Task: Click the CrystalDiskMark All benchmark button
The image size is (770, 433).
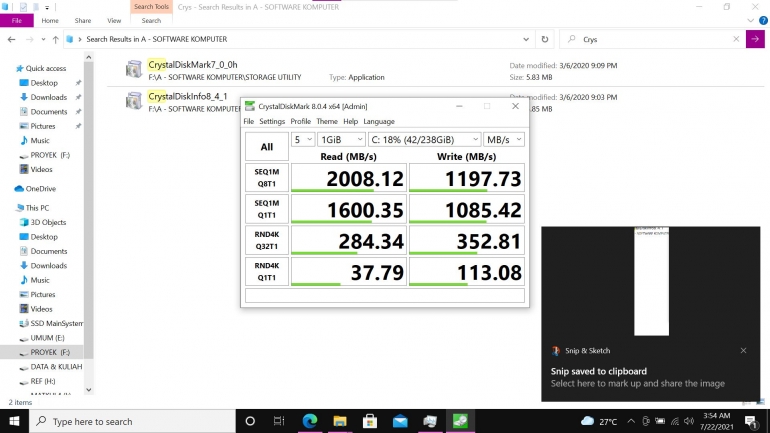Action: pos(267,147)
